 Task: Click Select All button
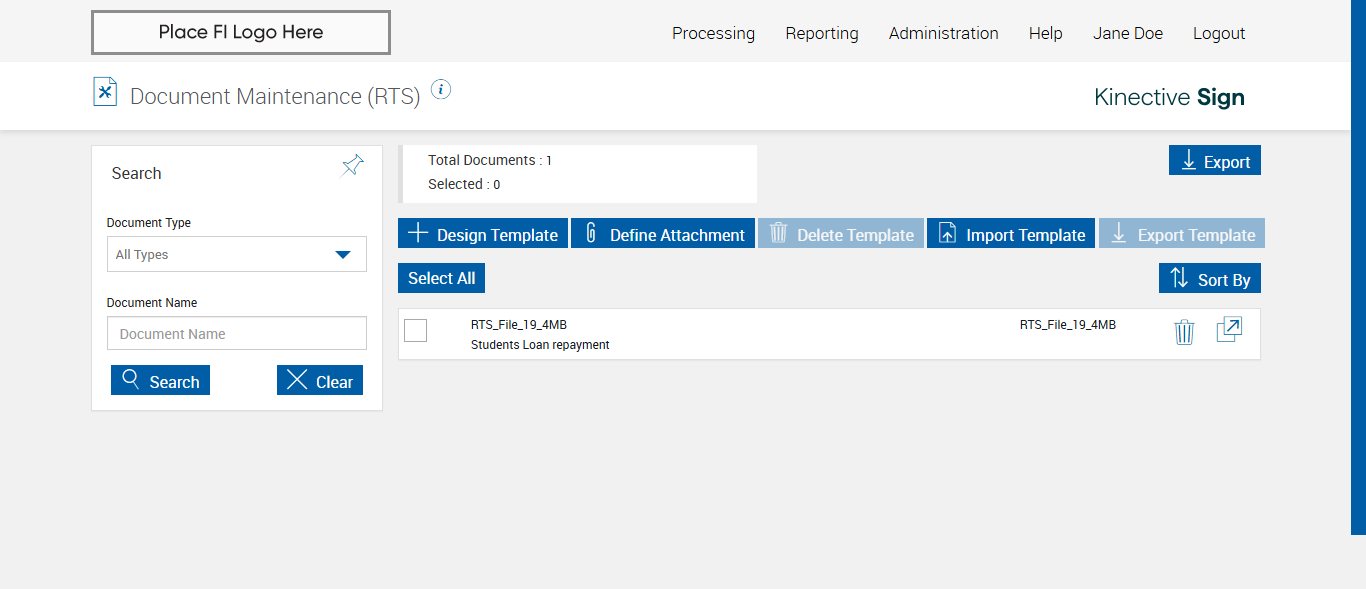441,278
